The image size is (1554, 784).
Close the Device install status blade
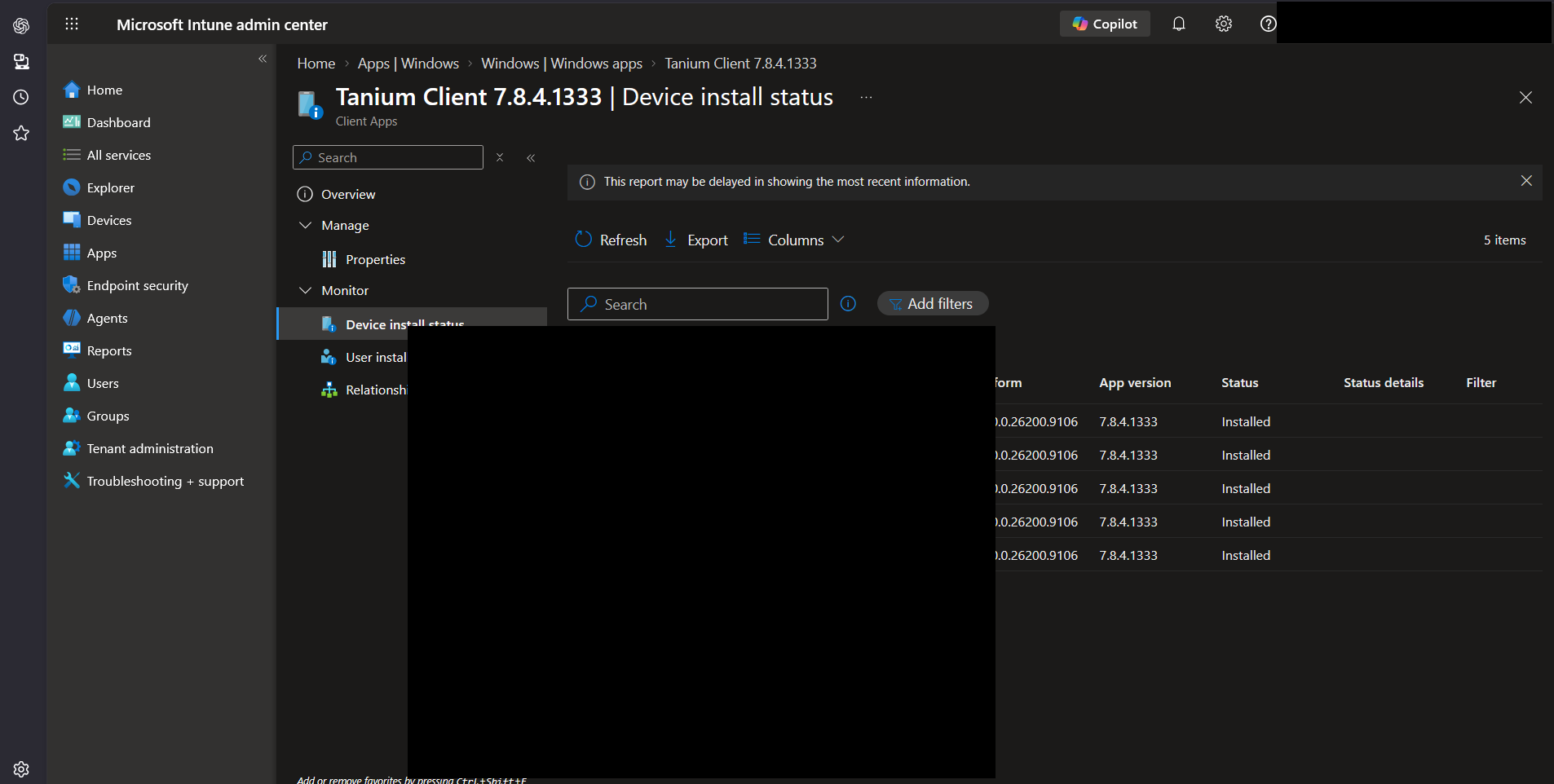pos(1525,98)
